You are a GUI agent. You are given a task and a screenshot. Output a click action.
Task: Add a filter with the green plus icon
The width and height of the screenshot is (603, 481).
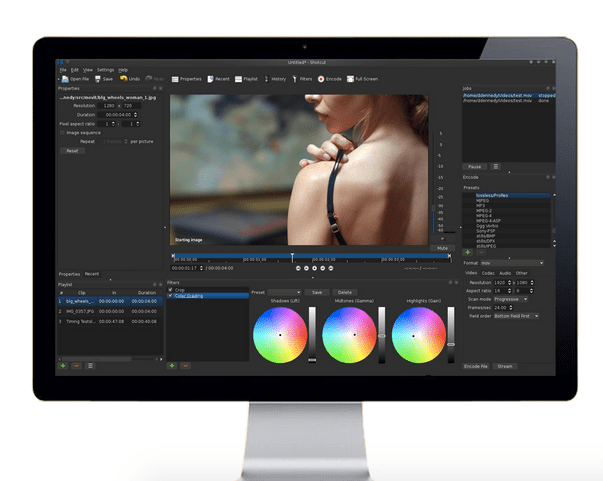pos(172,366)
